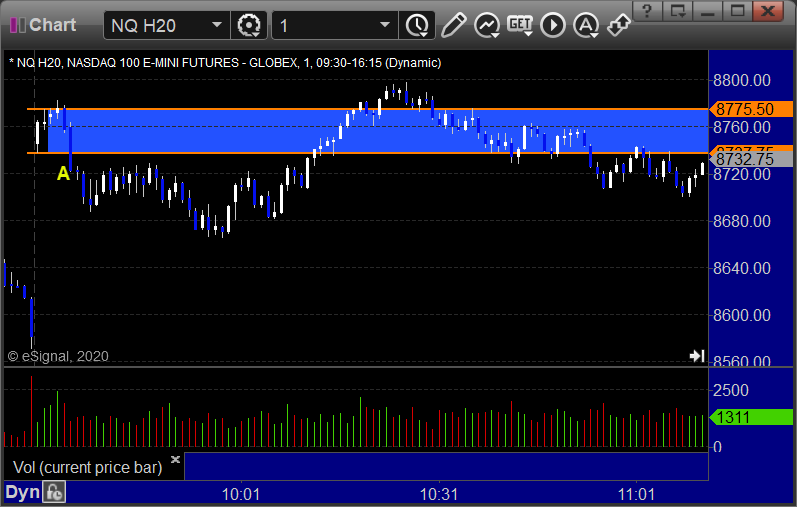Start bar replay with the play icon
The width and height of the screenshot is (797, 507).
[x=553, y=25]
